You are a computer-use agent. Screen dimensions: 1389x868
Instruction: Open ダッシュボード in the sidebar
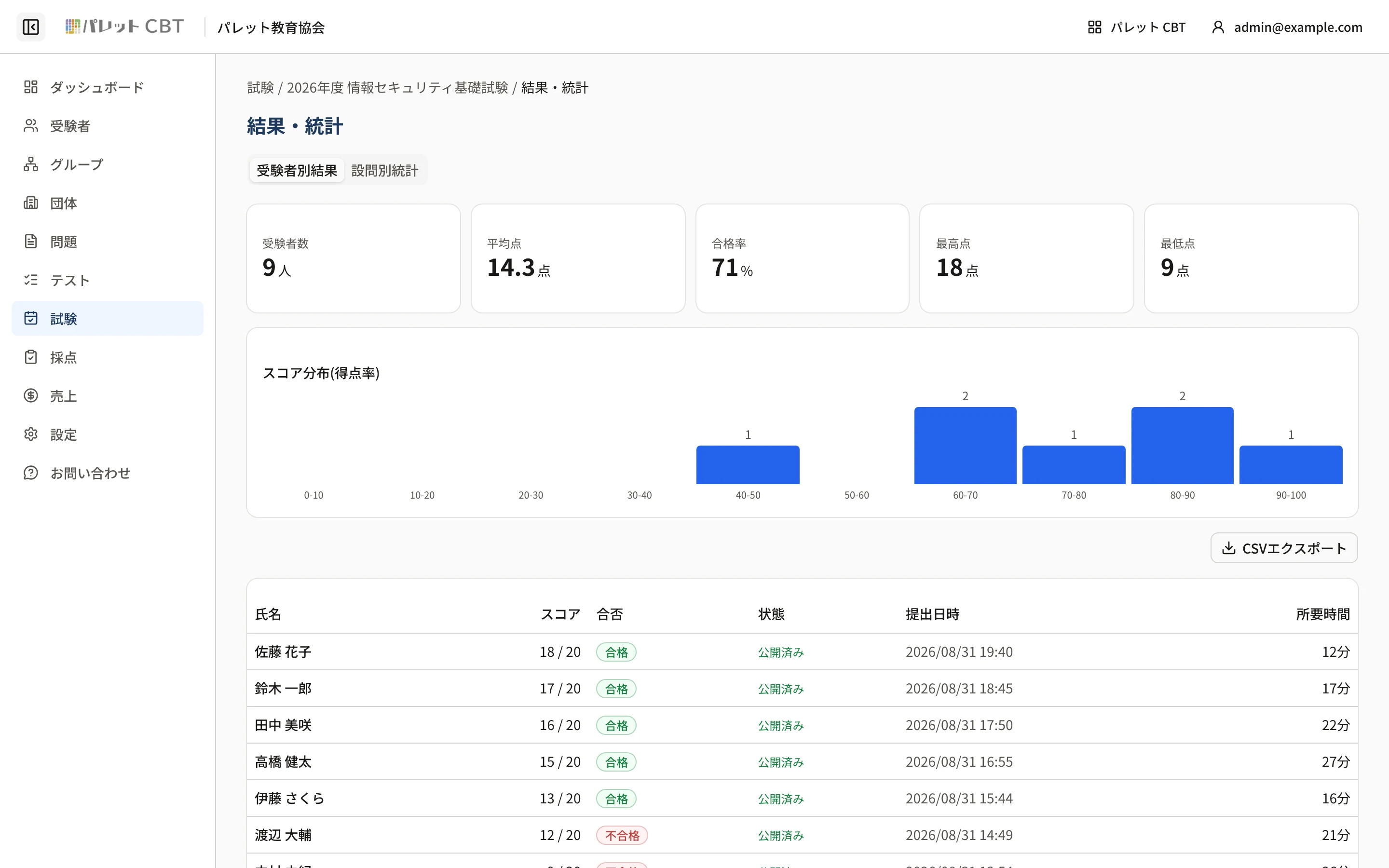[x=108, y=87]
